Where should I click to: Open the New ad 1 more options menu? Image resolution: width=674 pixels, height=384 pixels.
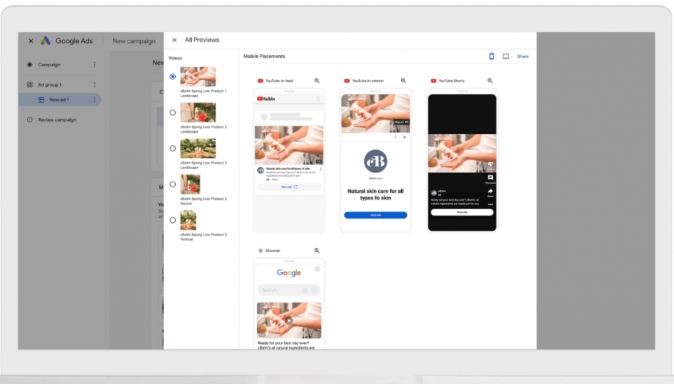click(x=95, y=100)
